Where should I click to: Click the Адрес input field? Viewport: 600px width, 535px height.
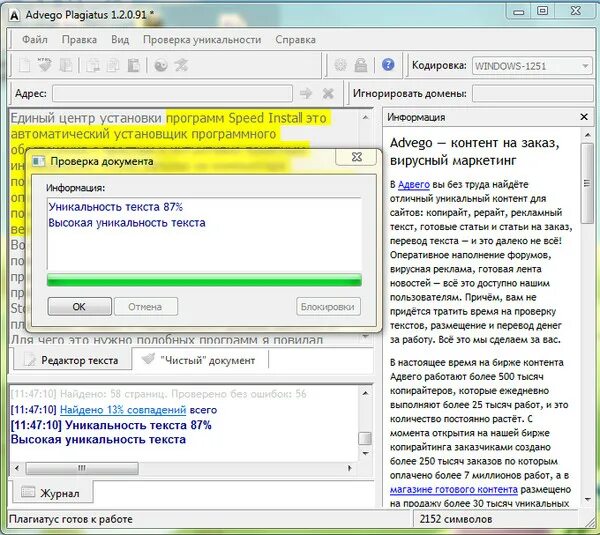[172, 94]
